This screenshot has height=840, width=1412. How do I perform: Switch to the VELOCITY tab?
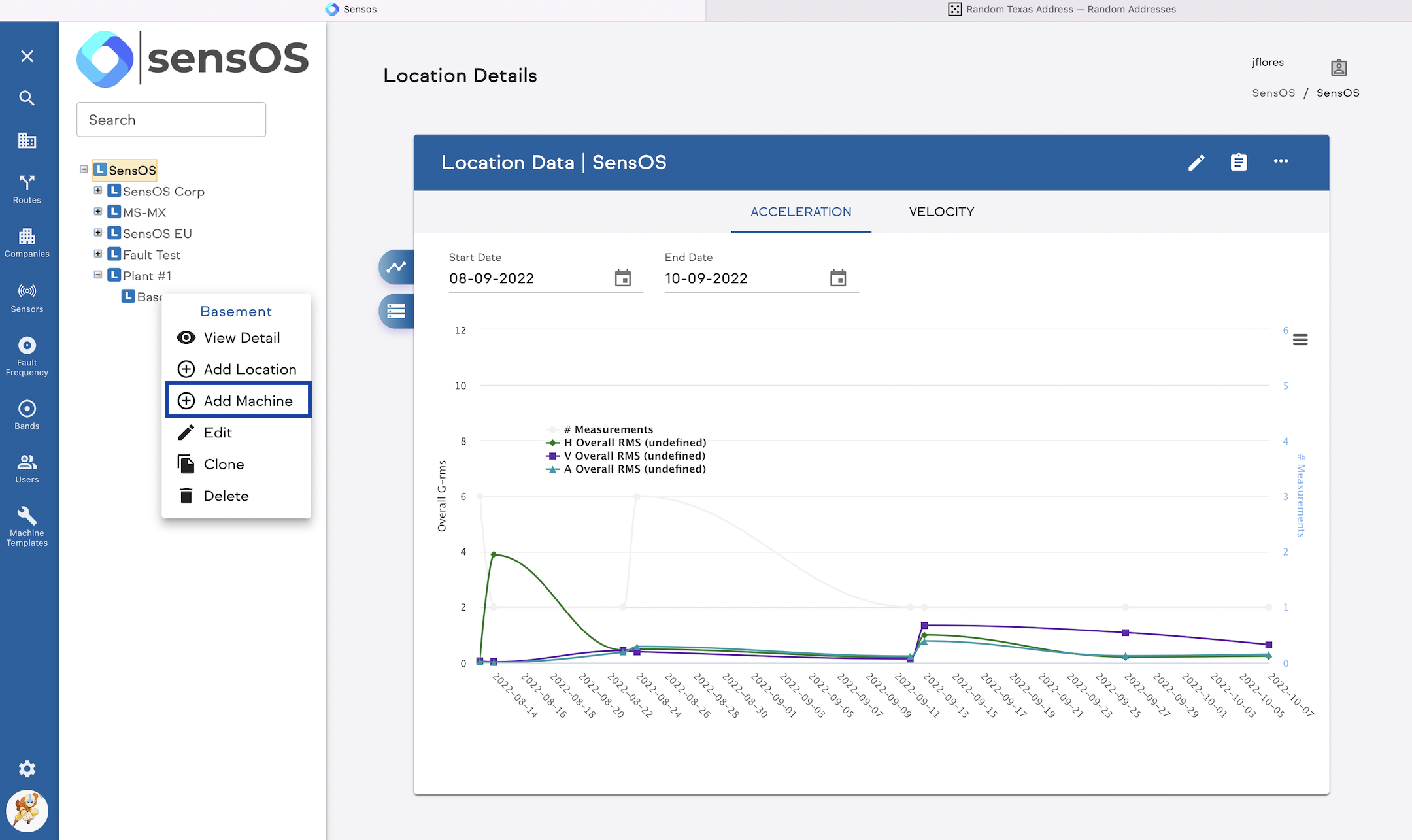tap(941, 212)
